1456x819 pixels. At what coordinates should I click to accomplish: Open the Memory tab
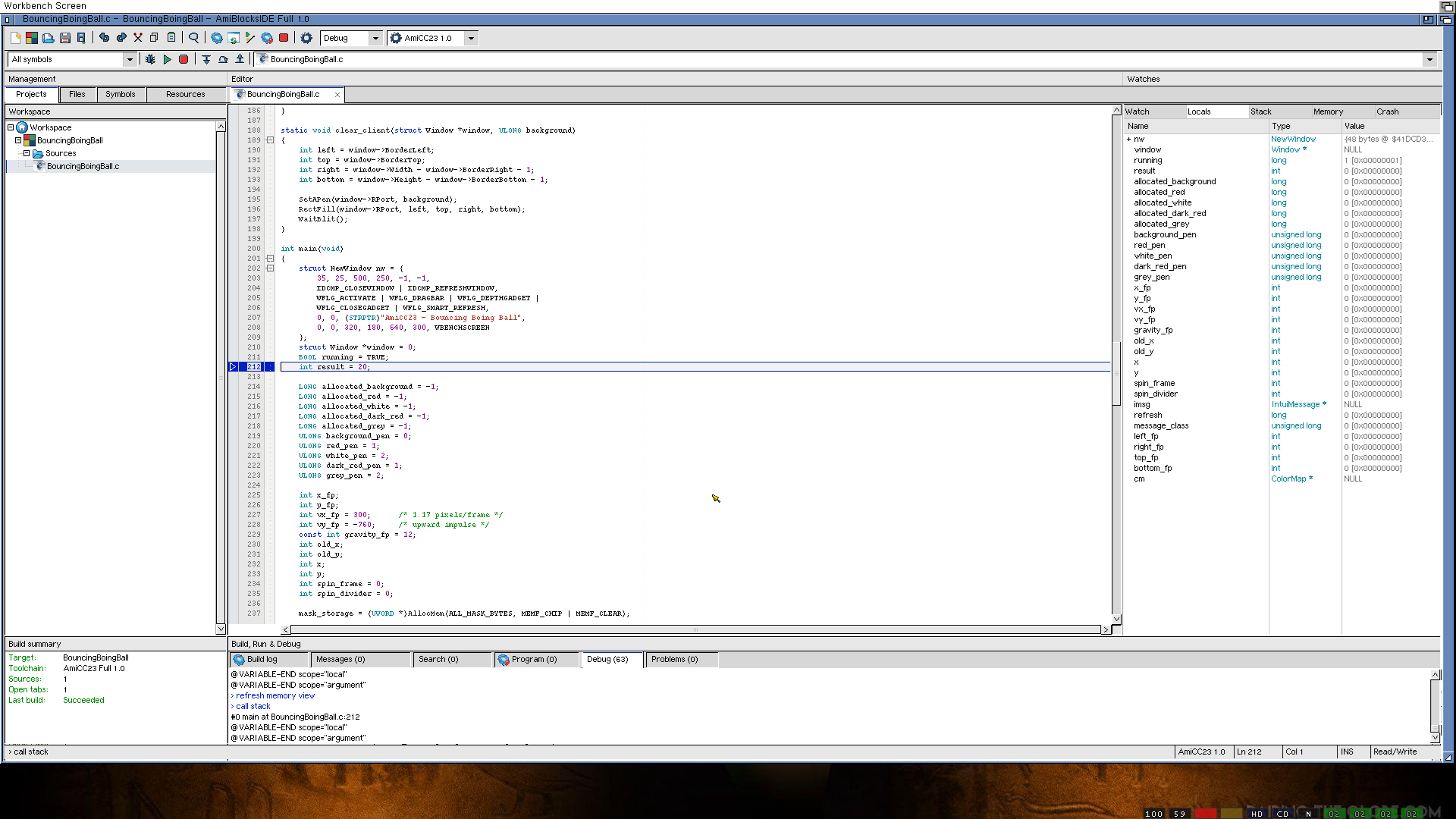1343,111
